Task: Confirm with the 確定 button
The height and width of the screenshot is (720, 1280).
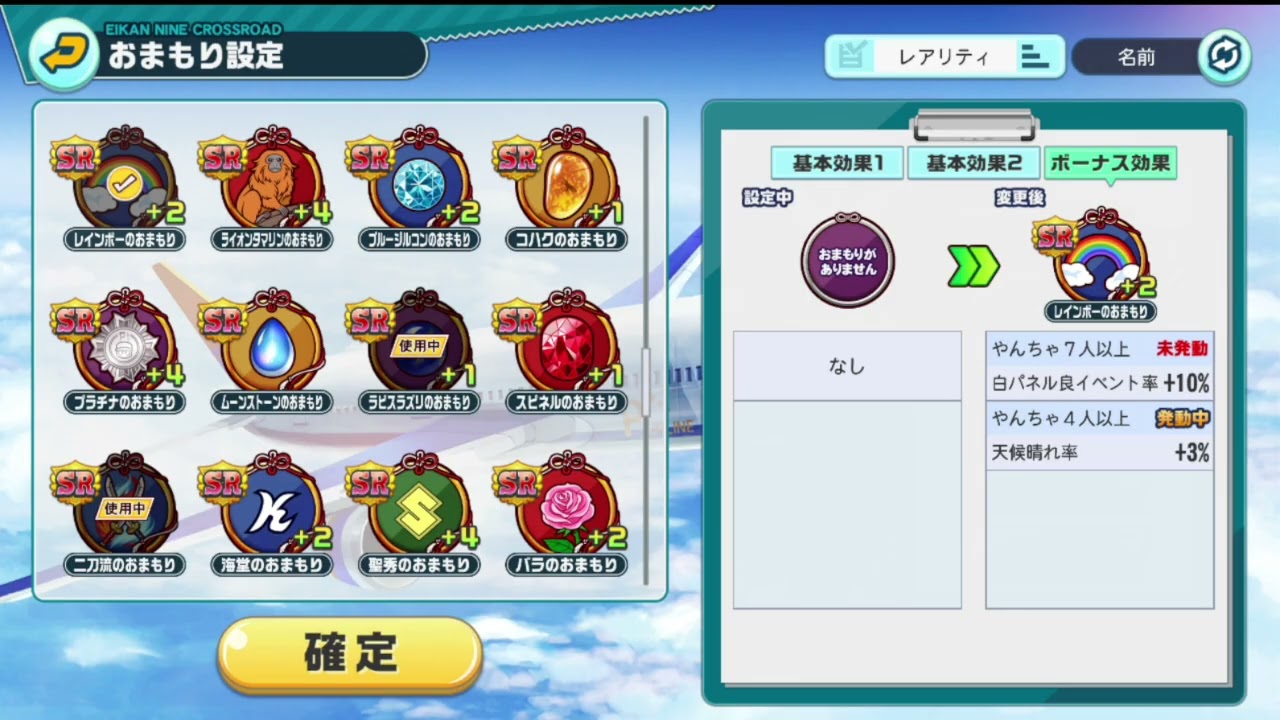Action: [x=350, y=654]
